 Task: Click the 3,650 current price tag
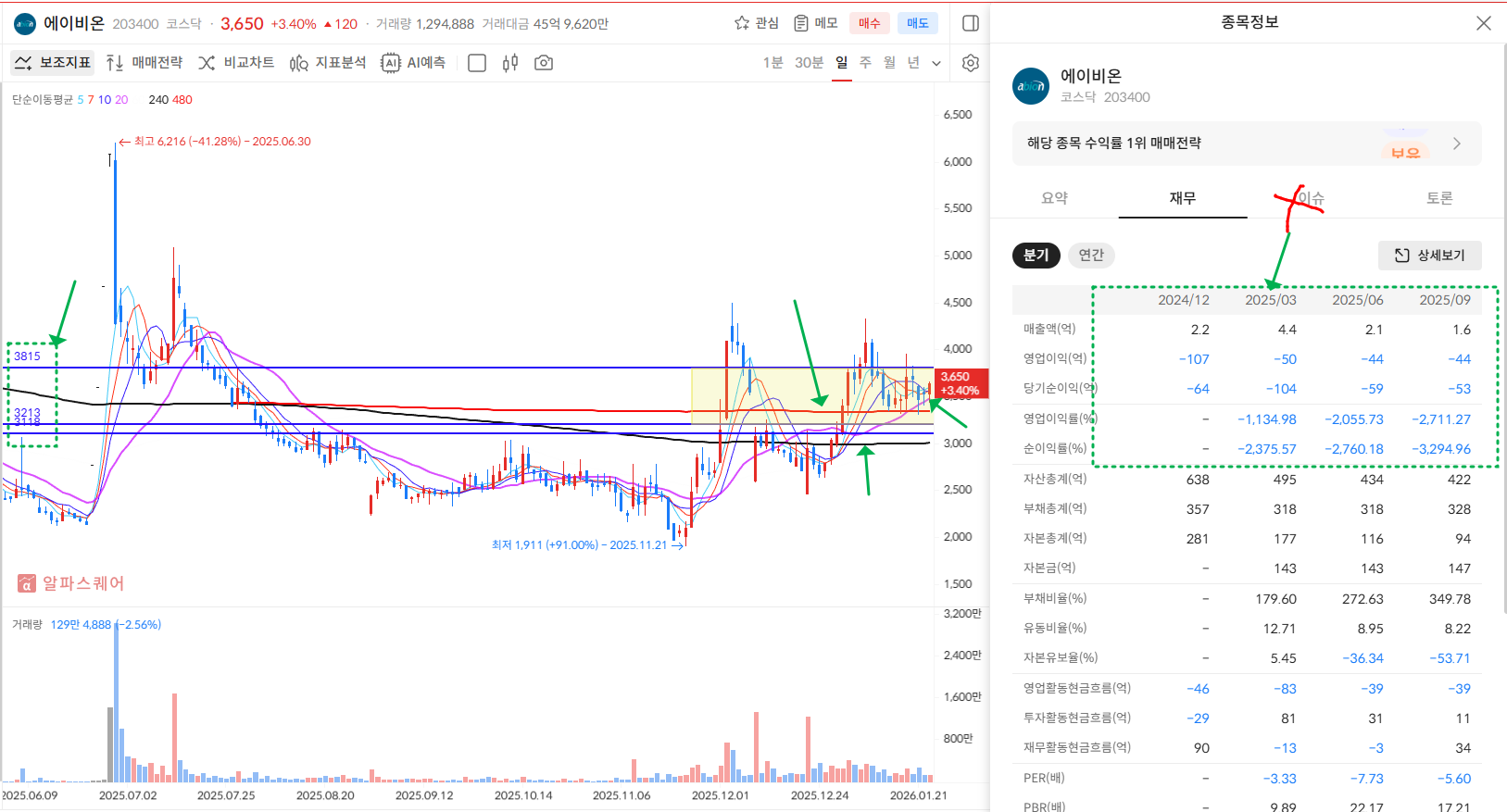[x=961, y=383]
